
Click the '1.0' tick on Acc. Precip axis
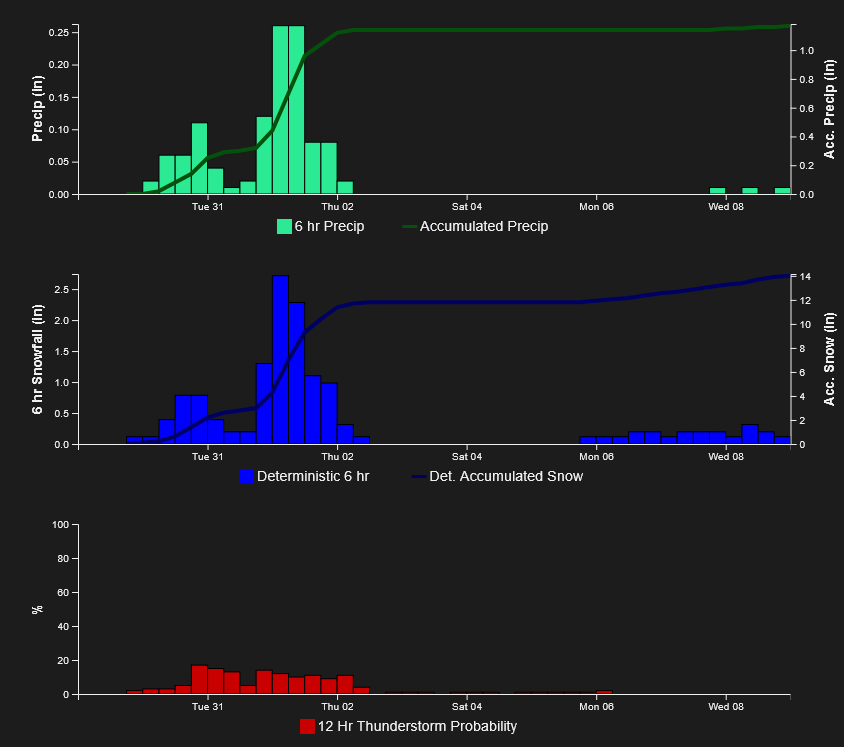click(807, 51)
